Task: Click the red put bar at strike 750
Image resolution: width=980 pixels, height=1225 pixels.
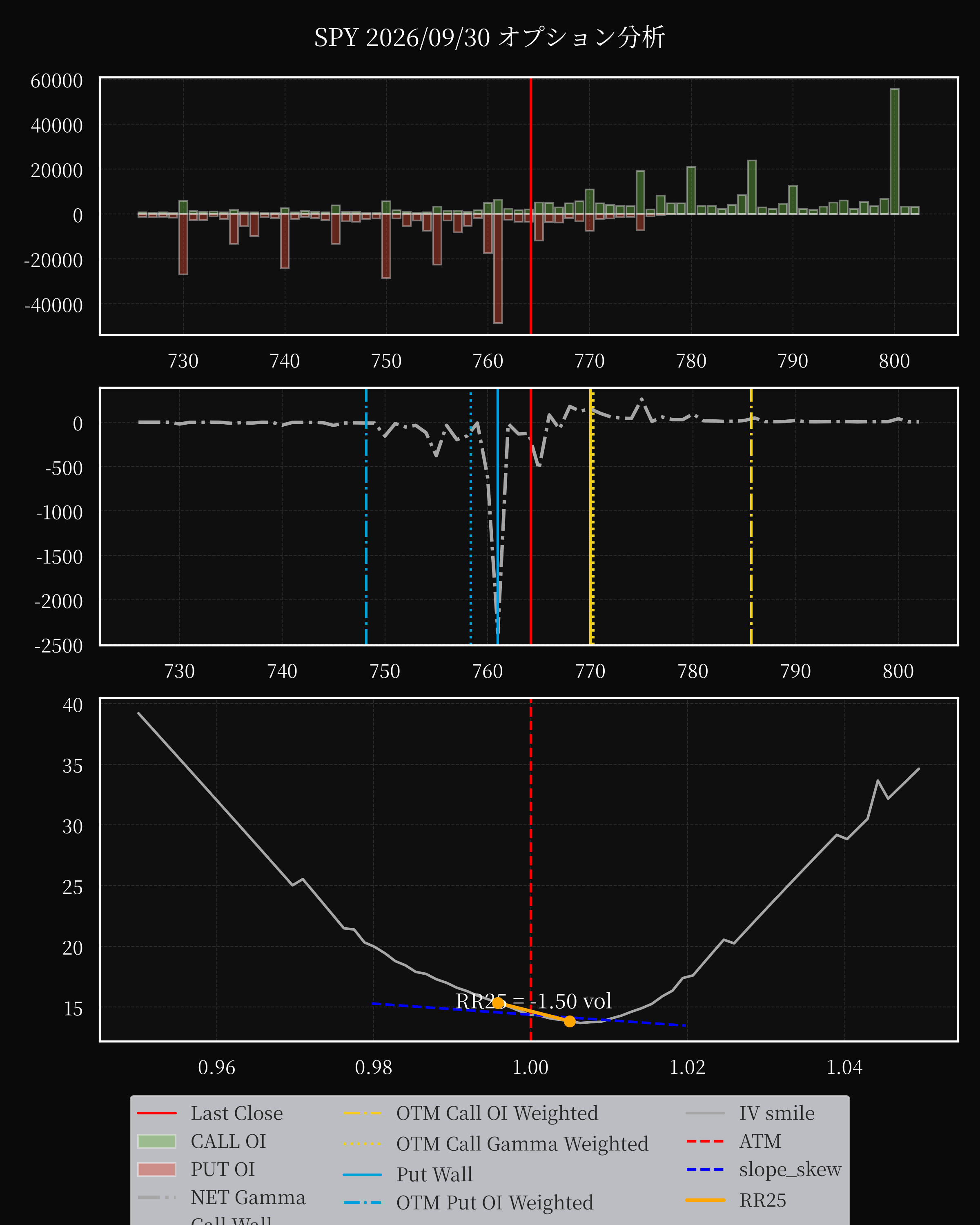Action: pos(386,246)
